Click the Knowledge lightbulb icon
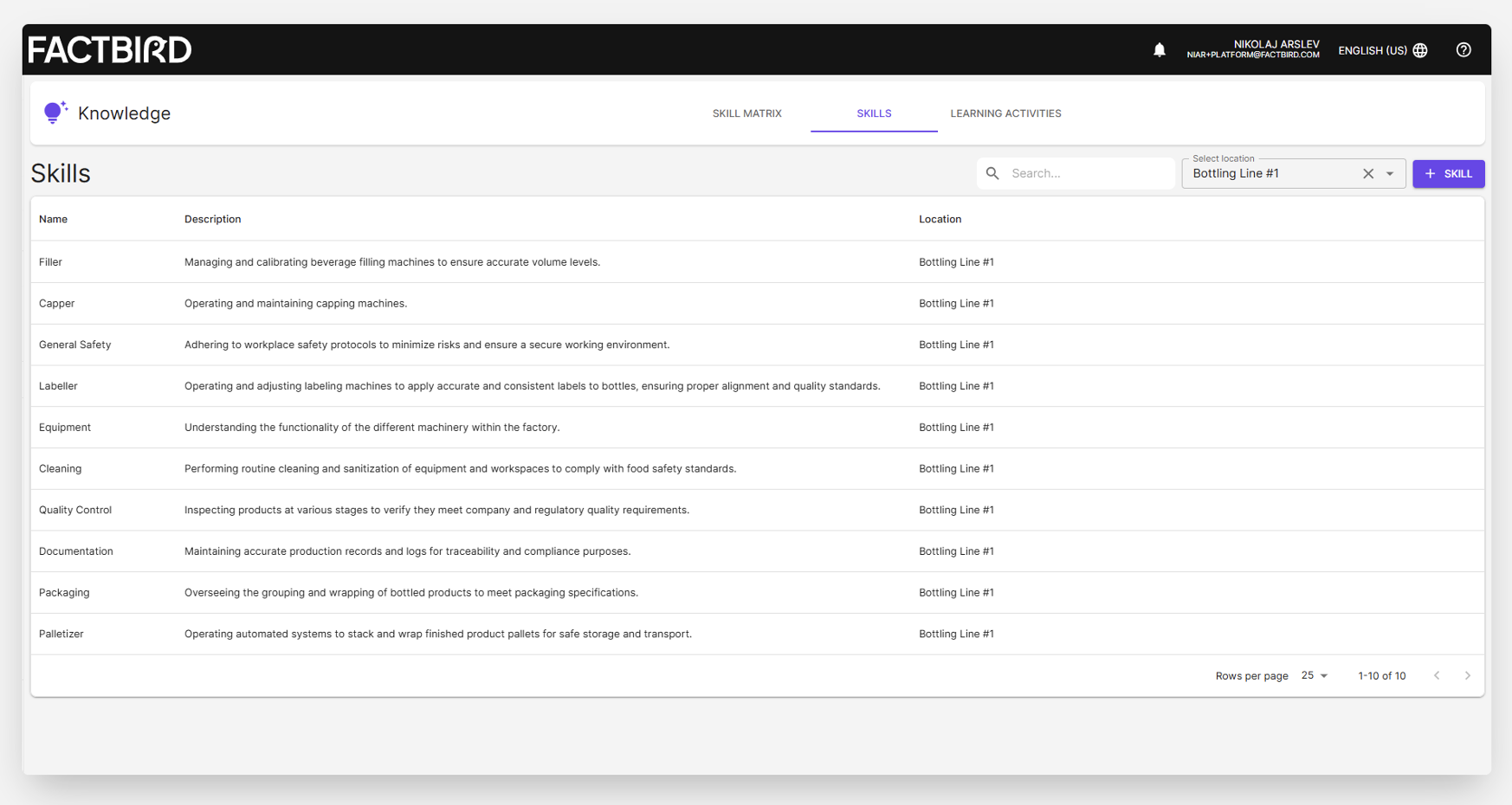Image resolution: width=1512 pixels, height=805 pixels. coord(55,113)
